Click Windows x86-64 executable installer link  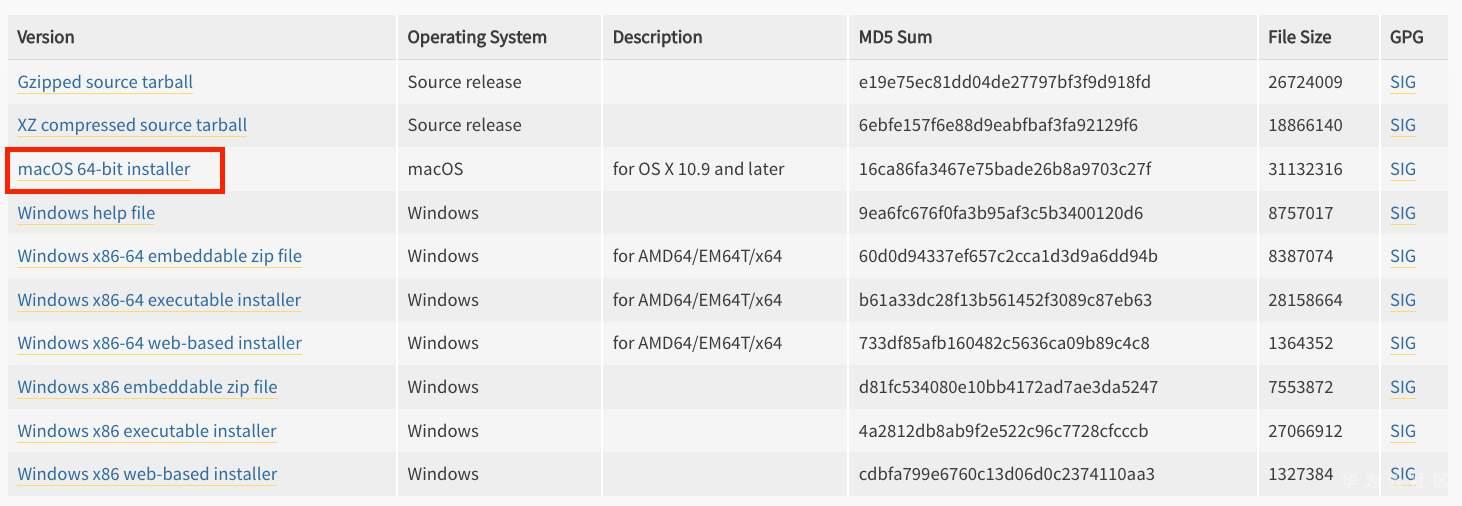coord(159,300)
